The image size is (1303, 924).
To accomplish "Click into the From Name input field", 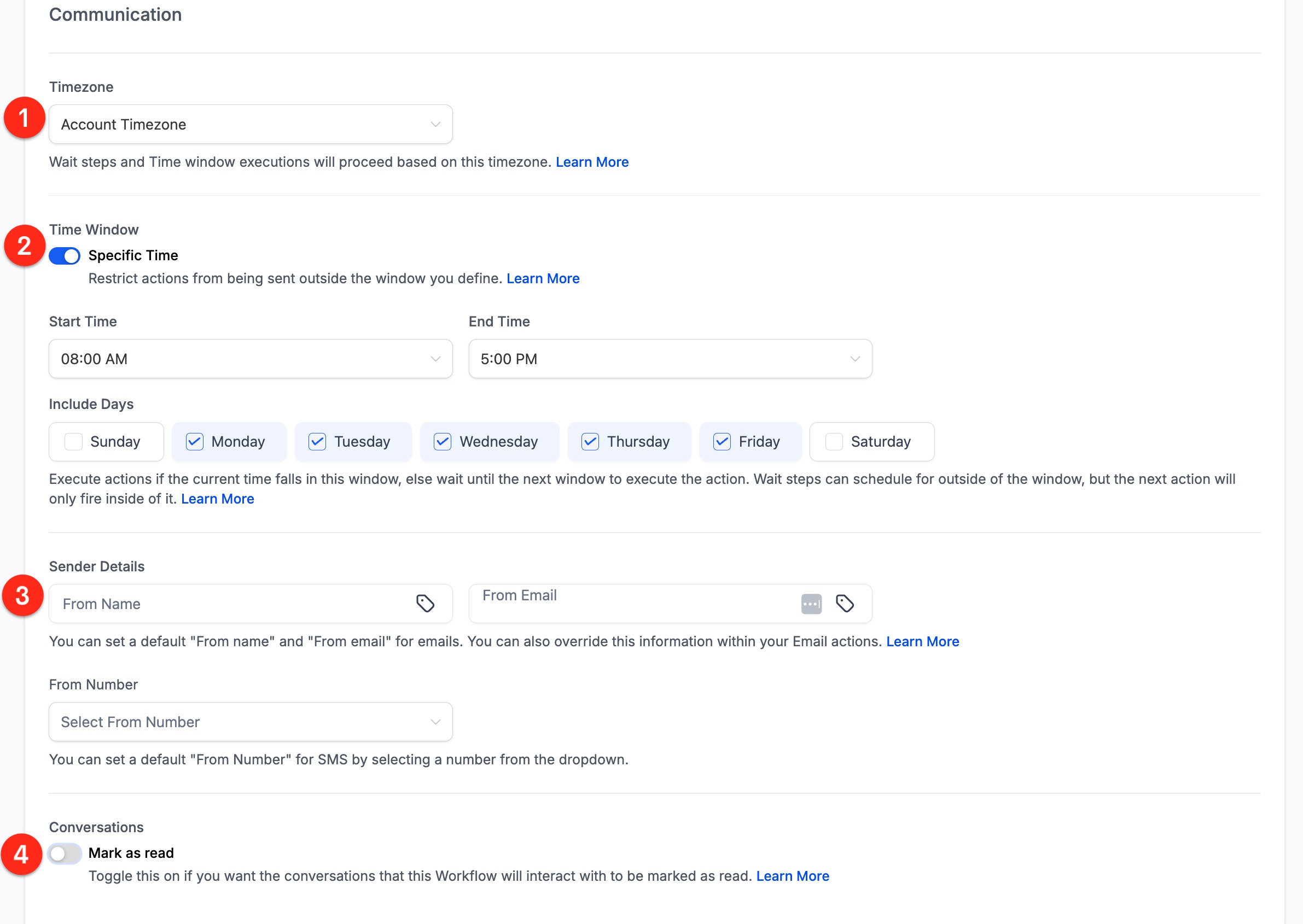I will (x=228, y=604).
